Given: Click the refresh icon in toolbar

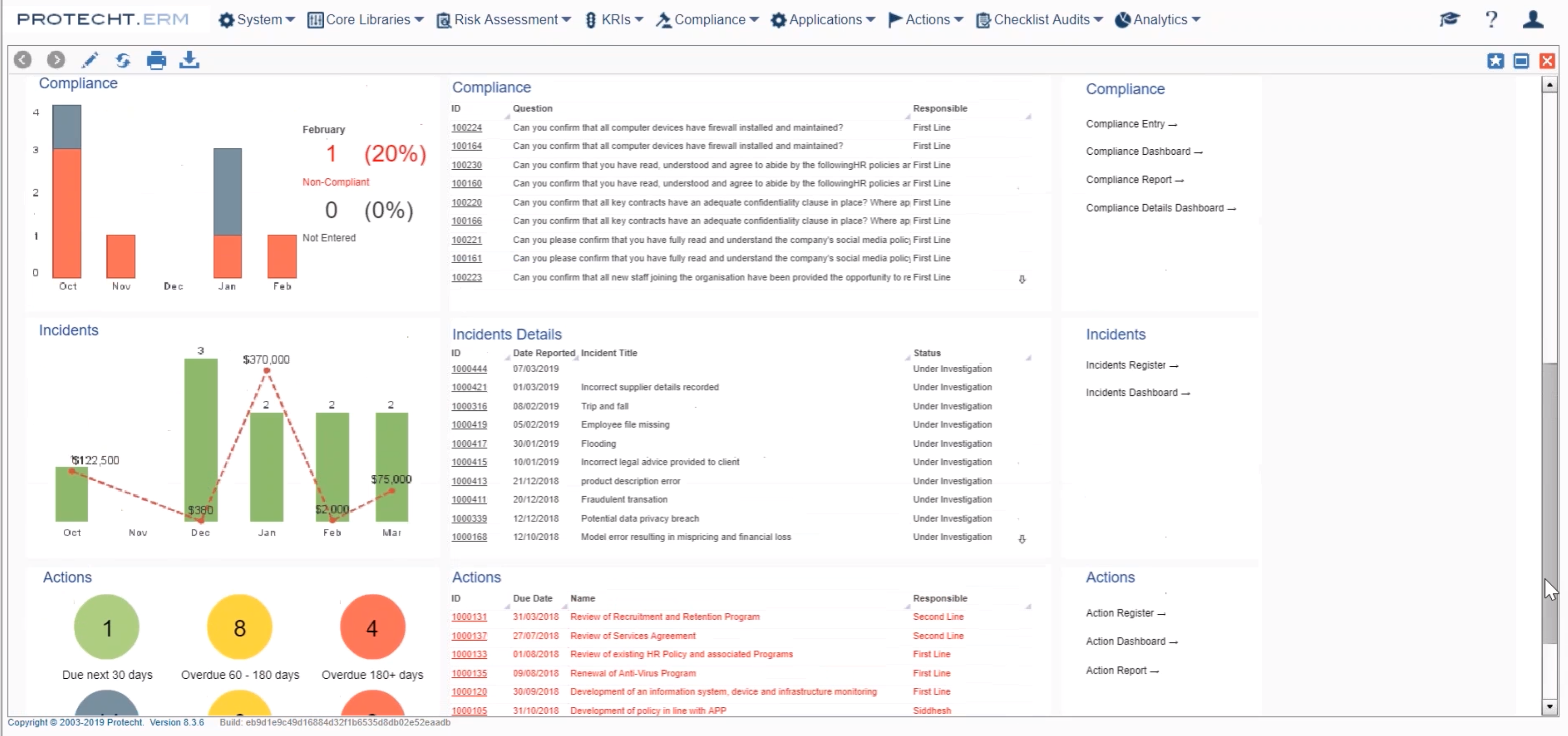Looking at the screenshot, I should coord(123,60).
